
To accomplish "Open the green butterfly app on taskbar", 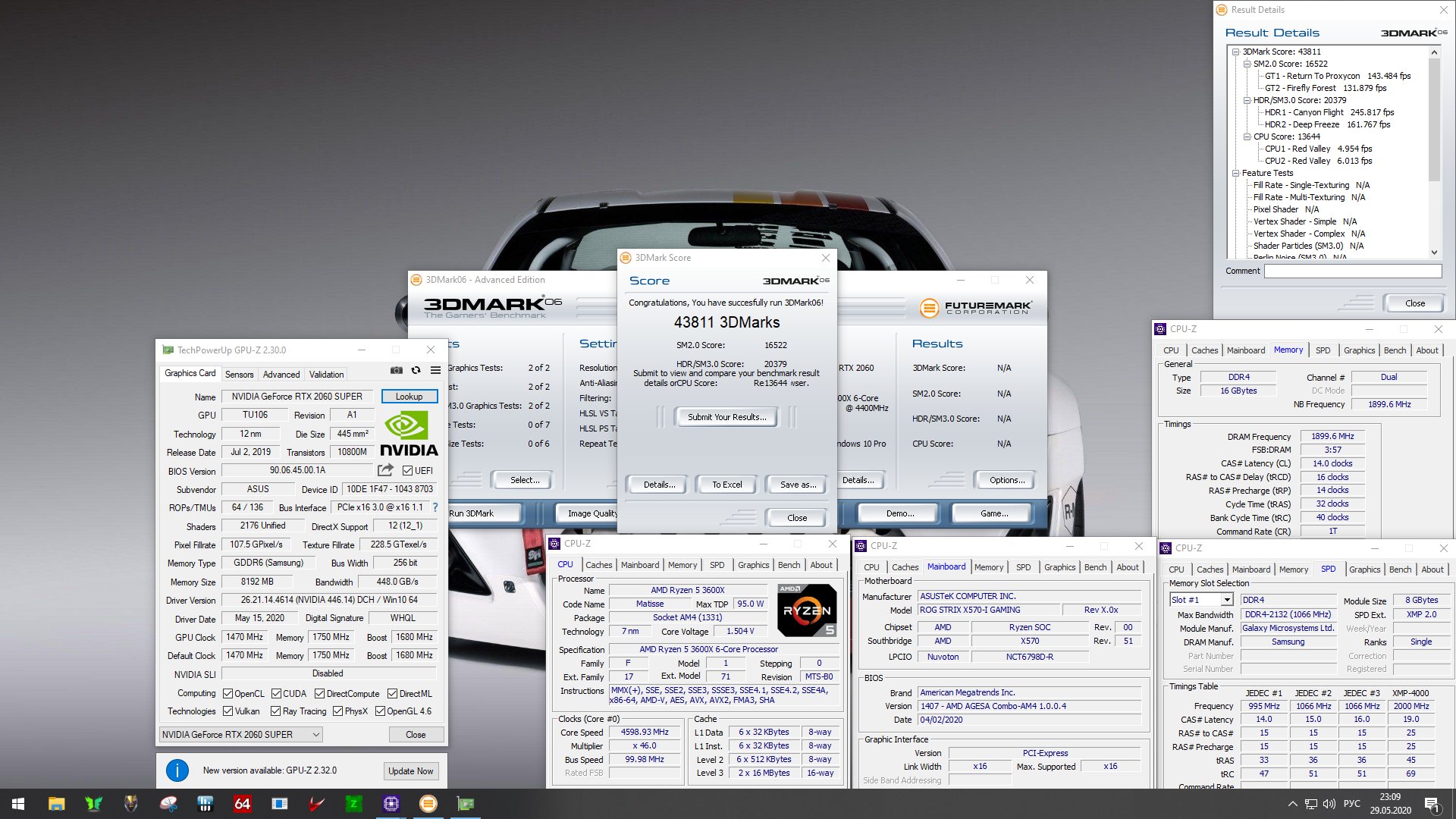I will point(93,804).
